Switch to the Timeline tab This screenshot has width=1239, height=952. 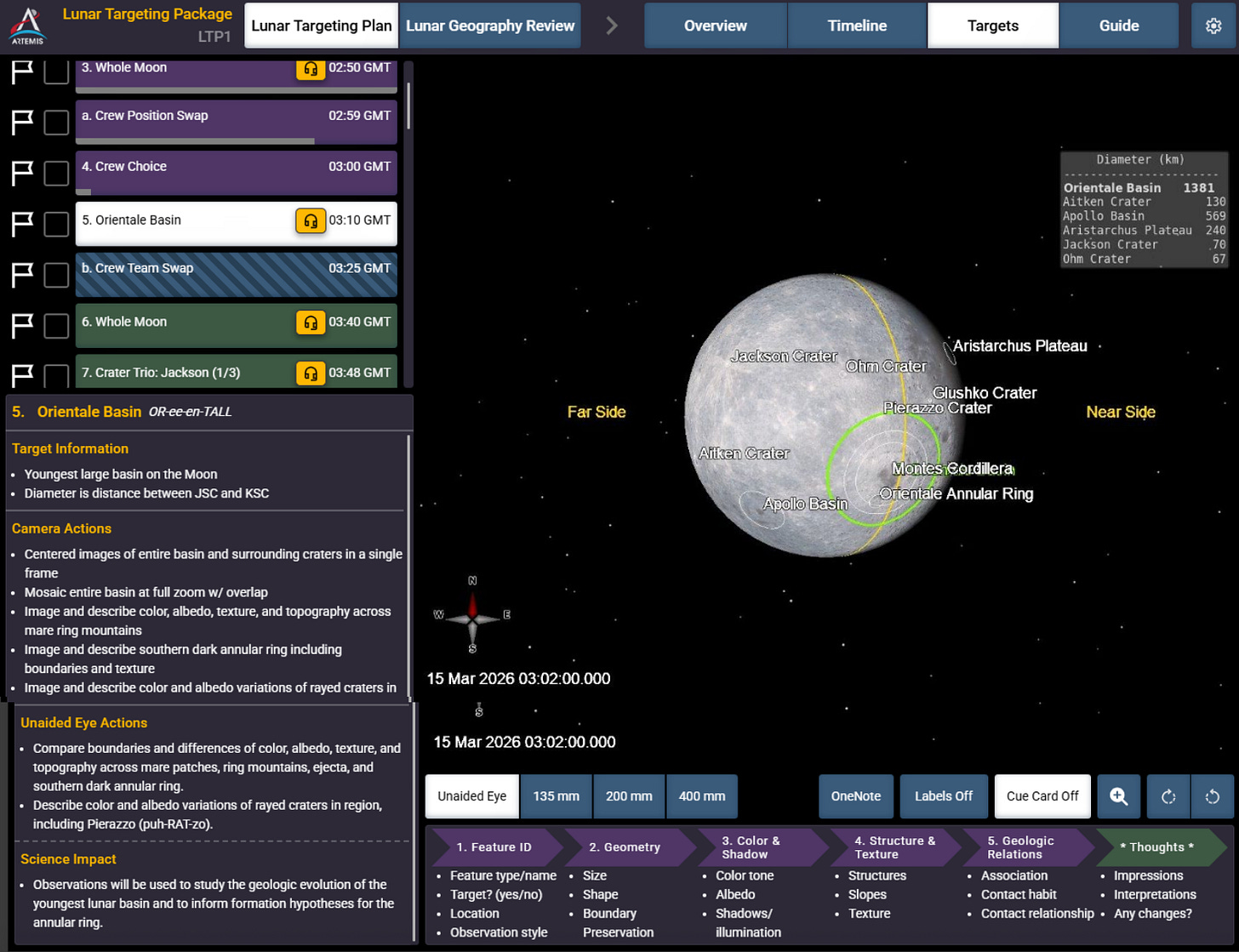point(856,26)
